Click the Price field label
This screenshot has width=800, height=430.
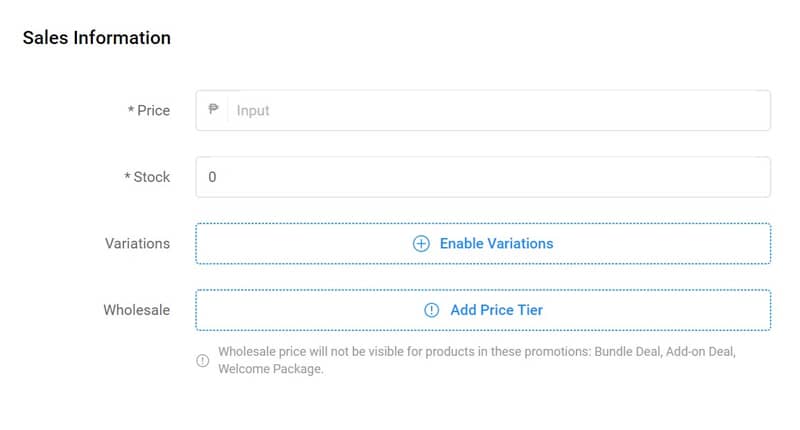tap(154, 110)
